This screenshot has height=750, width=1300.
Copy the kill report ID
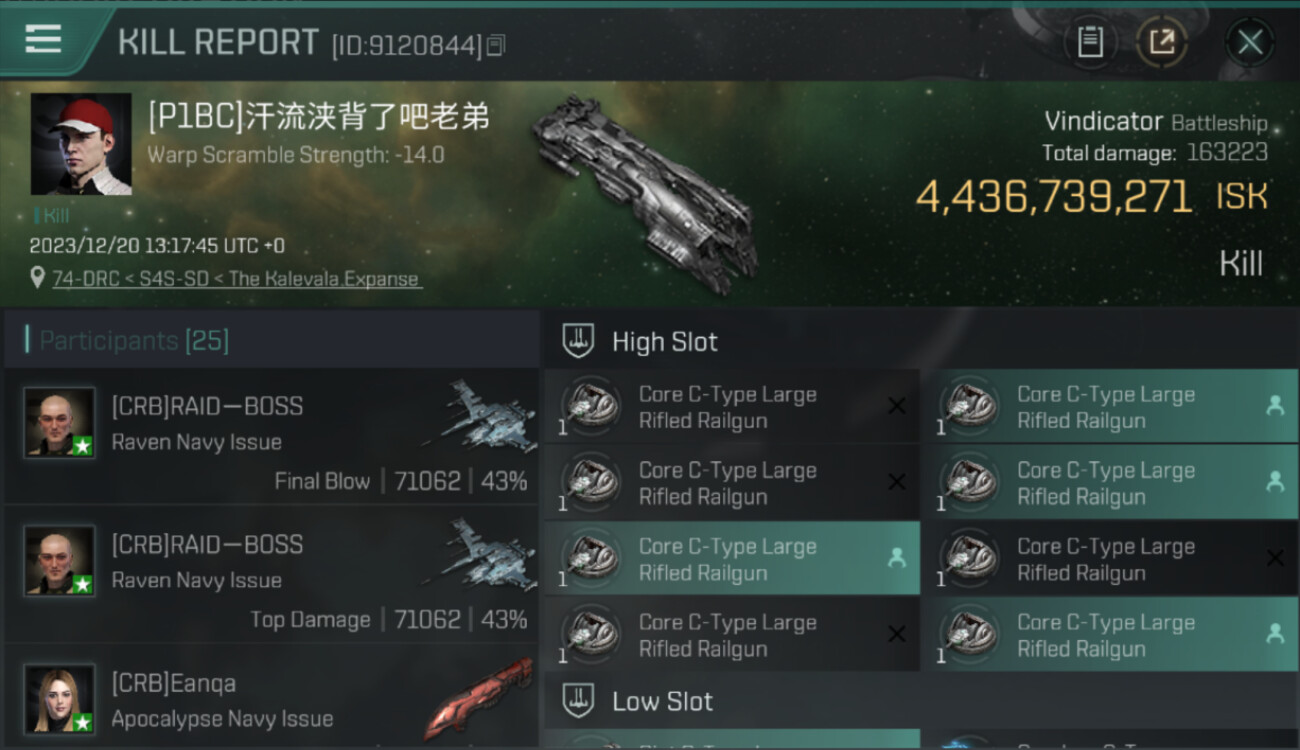[x=497, y=45]
